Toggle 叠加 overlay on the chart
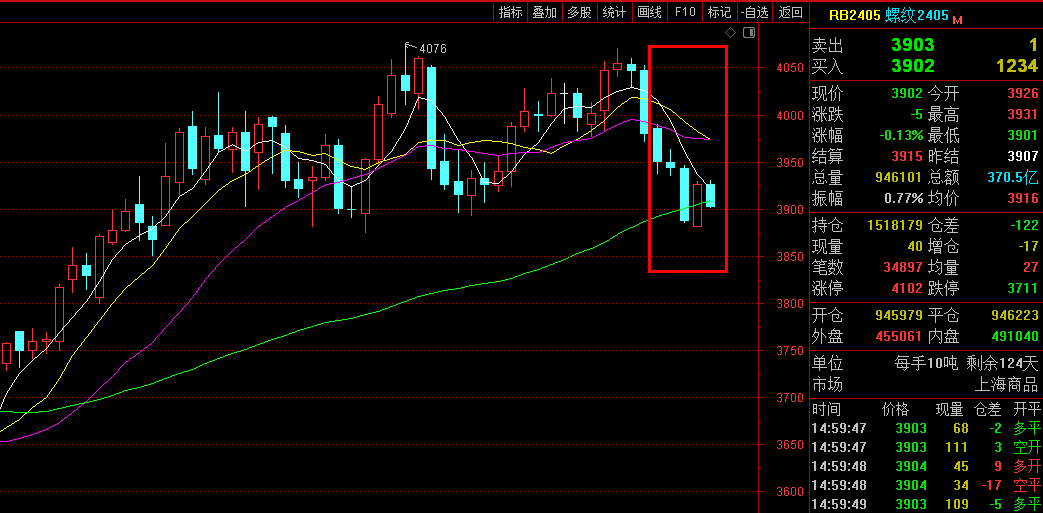This screenshot has height=513, width=1043. 545,12
